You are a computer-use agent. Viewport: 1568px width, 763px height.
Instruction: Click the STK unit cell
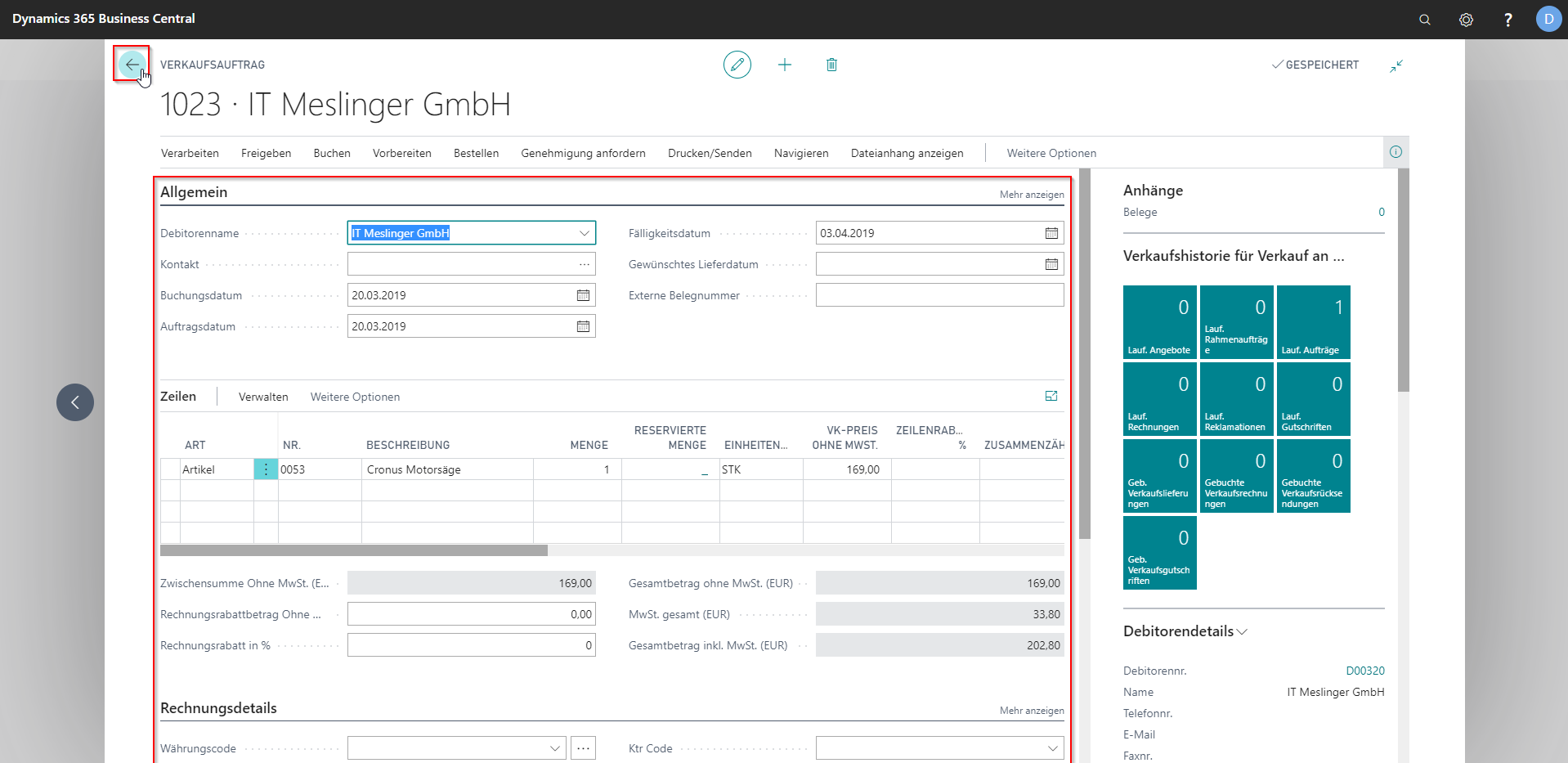coord(761,469)
